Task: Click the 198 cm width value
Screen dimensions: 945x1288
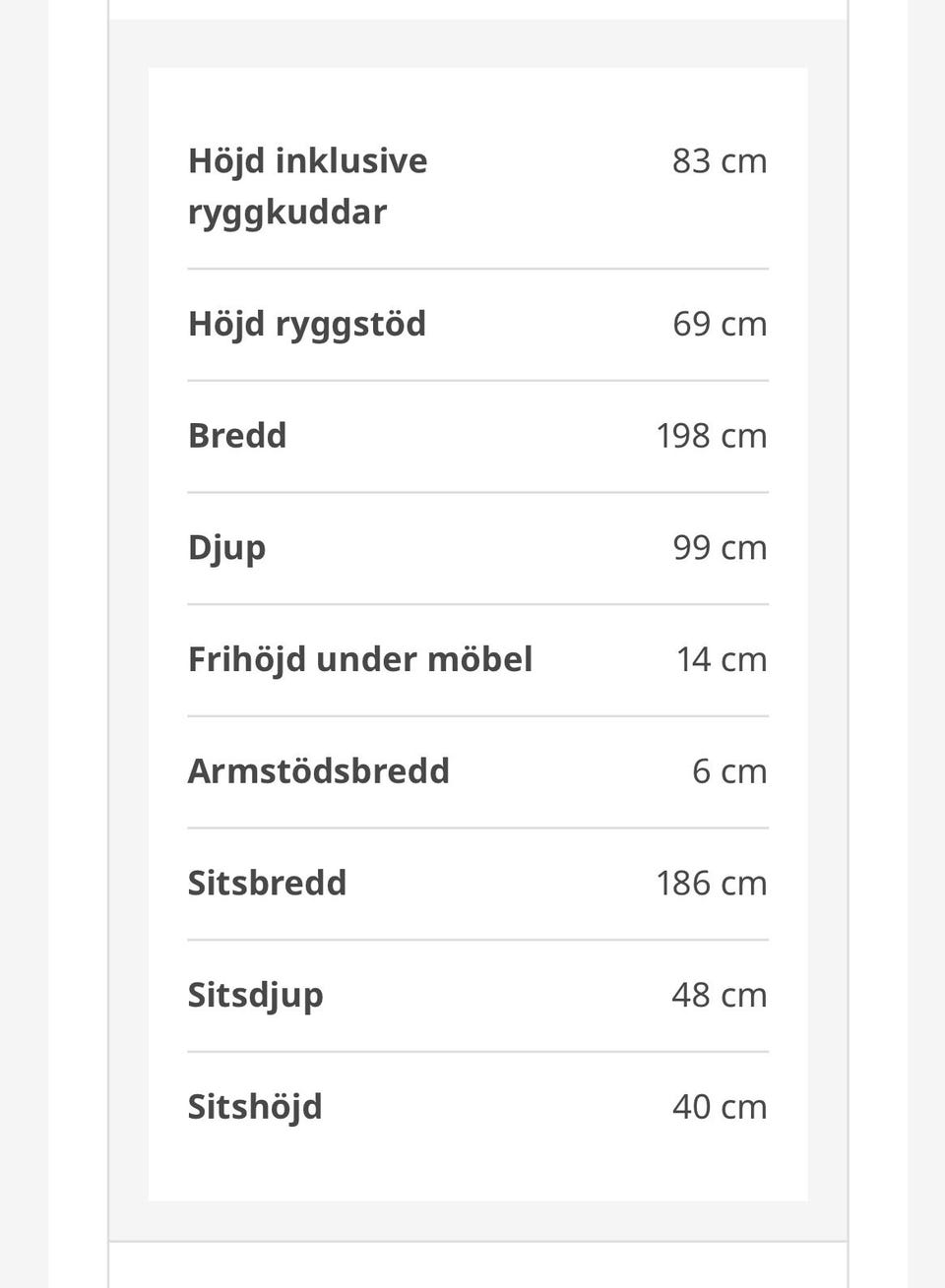Action: pyautogui.click(x=712, y=435)
